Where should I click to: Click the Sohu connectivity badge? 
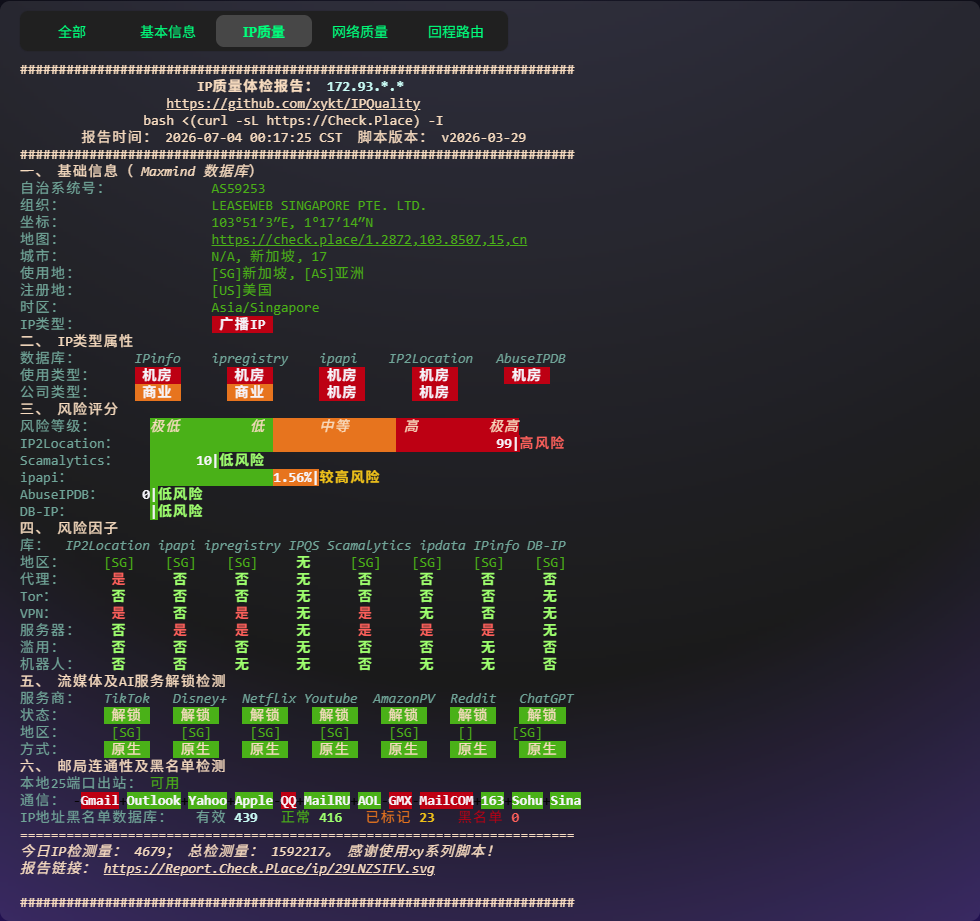click(527, 800)
